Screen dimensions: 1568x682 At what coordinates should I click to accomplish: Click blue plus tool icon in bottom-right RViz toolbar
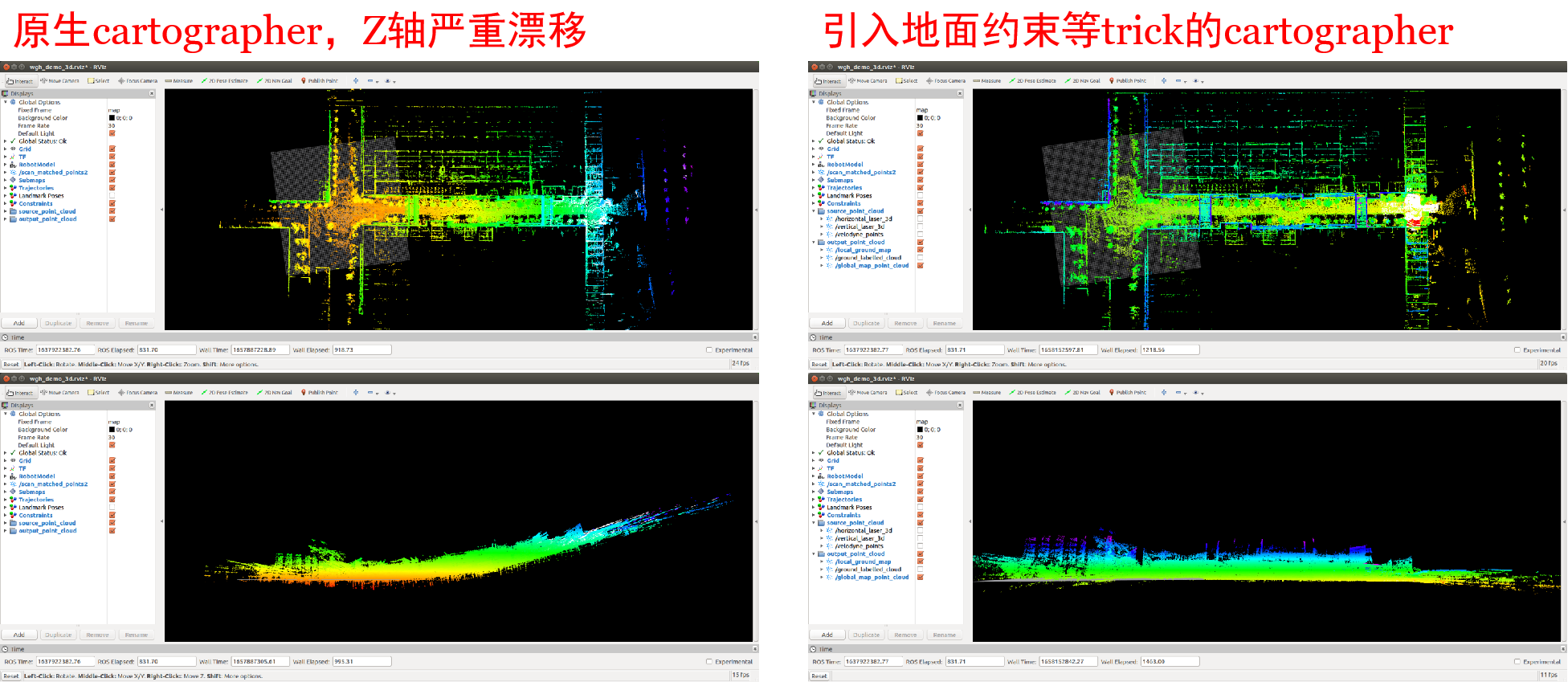pos(1164,393)
